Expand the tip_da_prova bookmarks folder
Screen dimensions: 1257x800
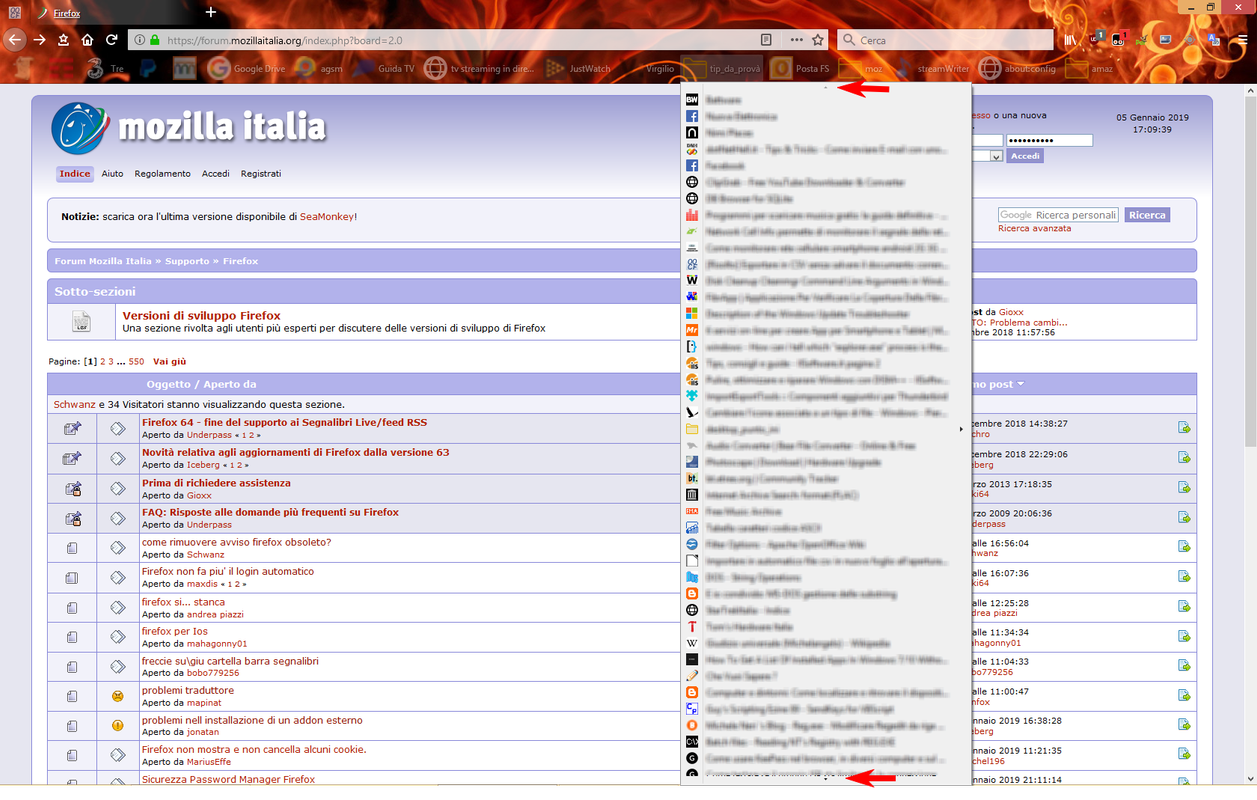pyautogui.click(x=722, y=69)
